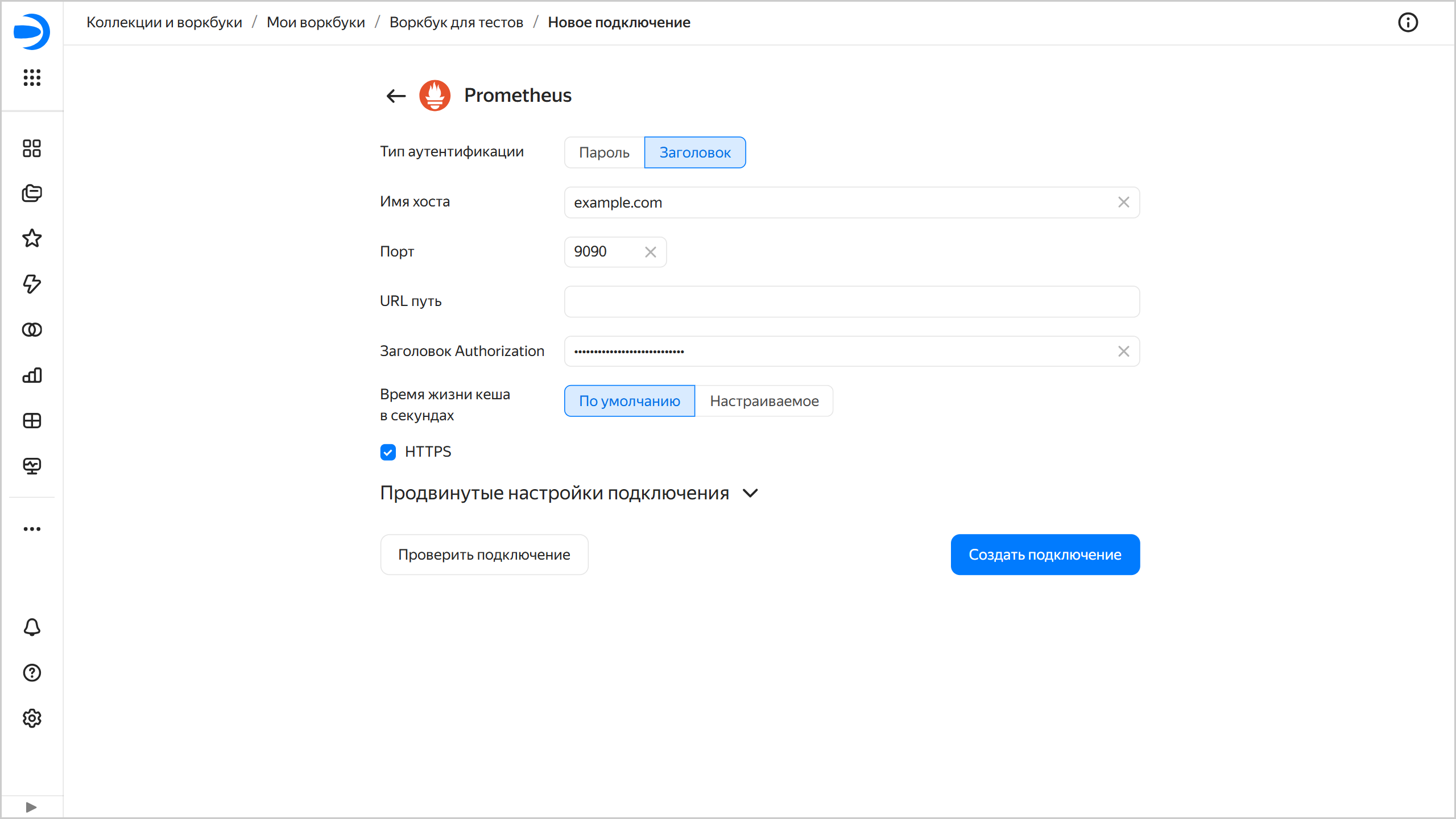The width and height of the screenshot is (1456, 819).
Task: Uncheck the HTTPS checkbox
Action: (388, 452)
